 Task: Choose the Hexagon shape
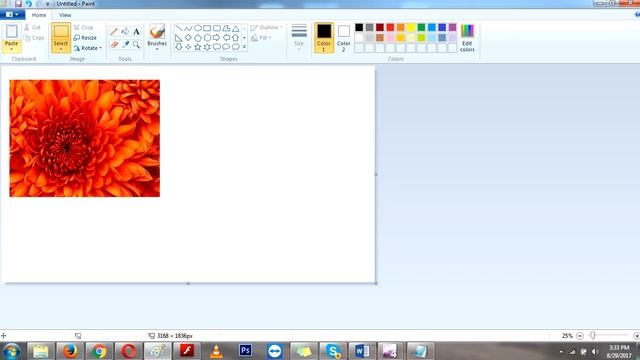pyautogui.click(x=207, y=38)
